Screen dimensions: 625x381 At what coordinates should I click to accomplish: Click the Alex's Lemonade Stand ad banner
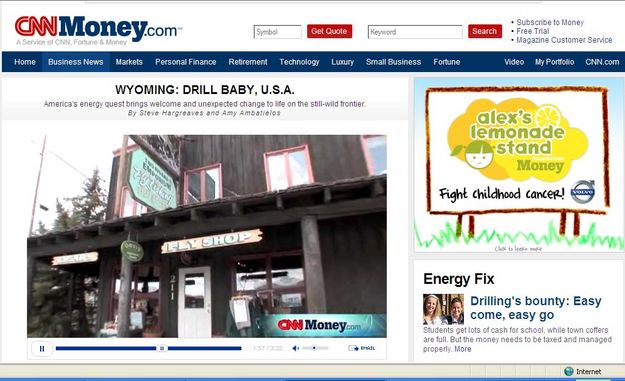click(x=519, y=165)
